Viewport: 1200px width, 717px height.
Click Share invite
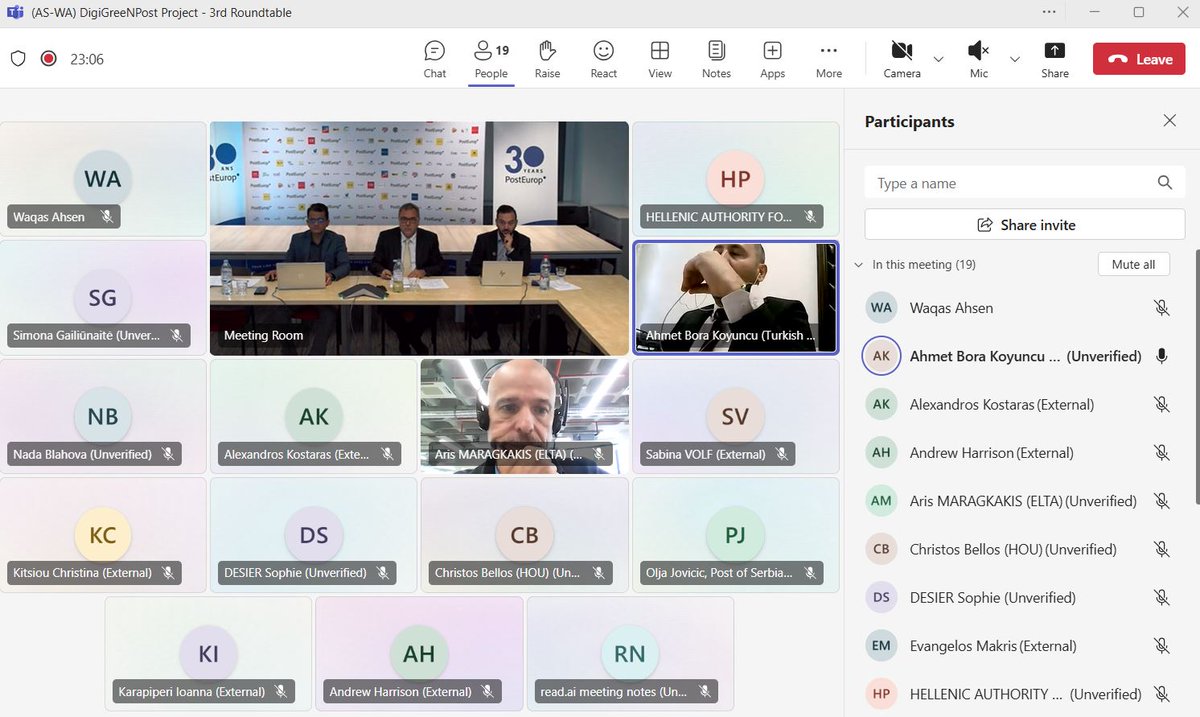[1023, 224]
